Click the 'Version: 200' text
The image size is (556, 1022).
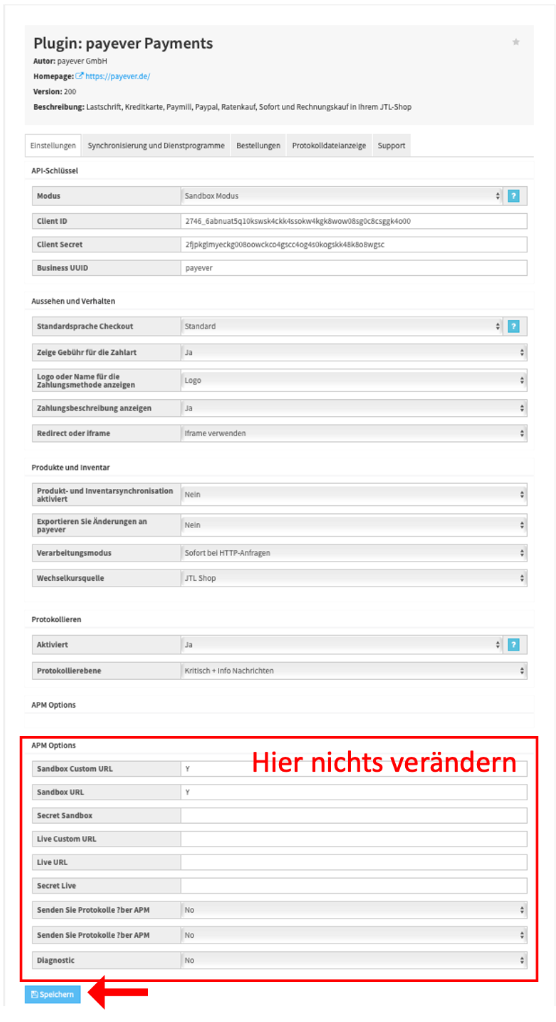coord(55,92)
